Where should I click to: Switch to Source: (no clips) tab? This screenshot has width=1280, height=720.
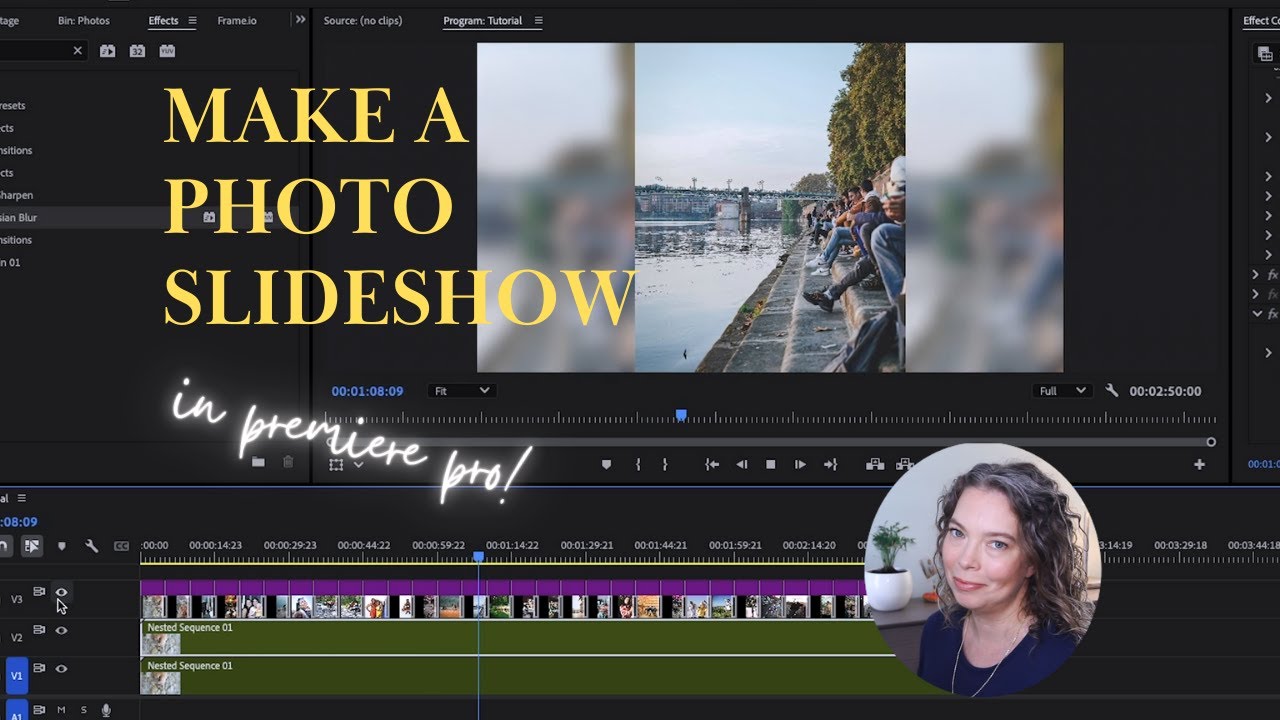pos(363,21)
